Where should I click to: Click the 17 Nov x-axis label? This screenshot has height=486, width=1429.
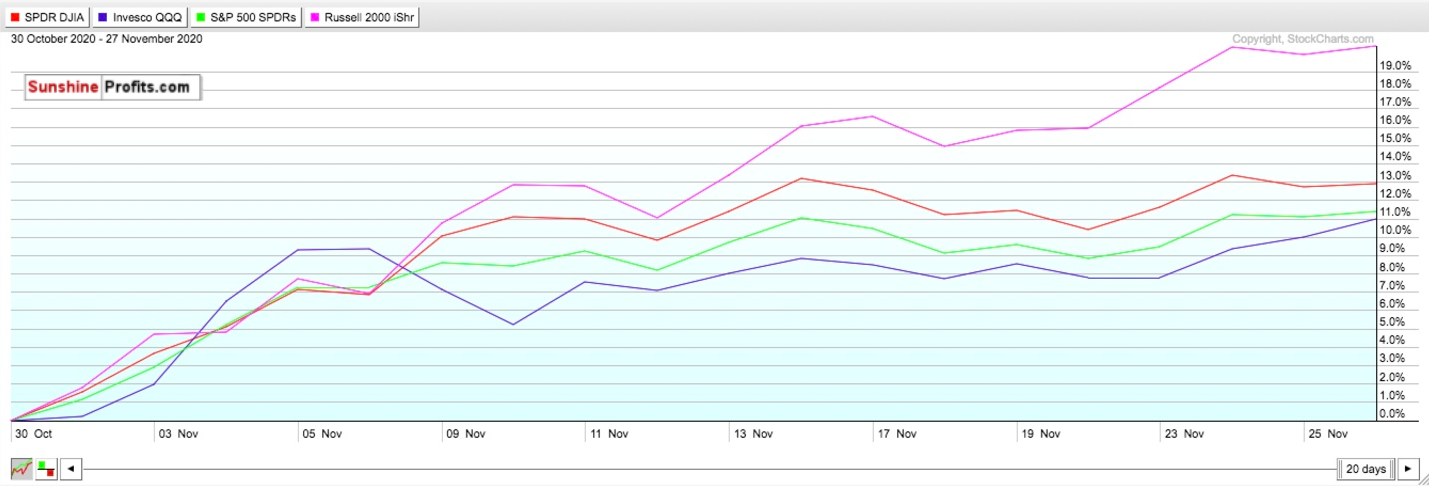tap(897, 434)
